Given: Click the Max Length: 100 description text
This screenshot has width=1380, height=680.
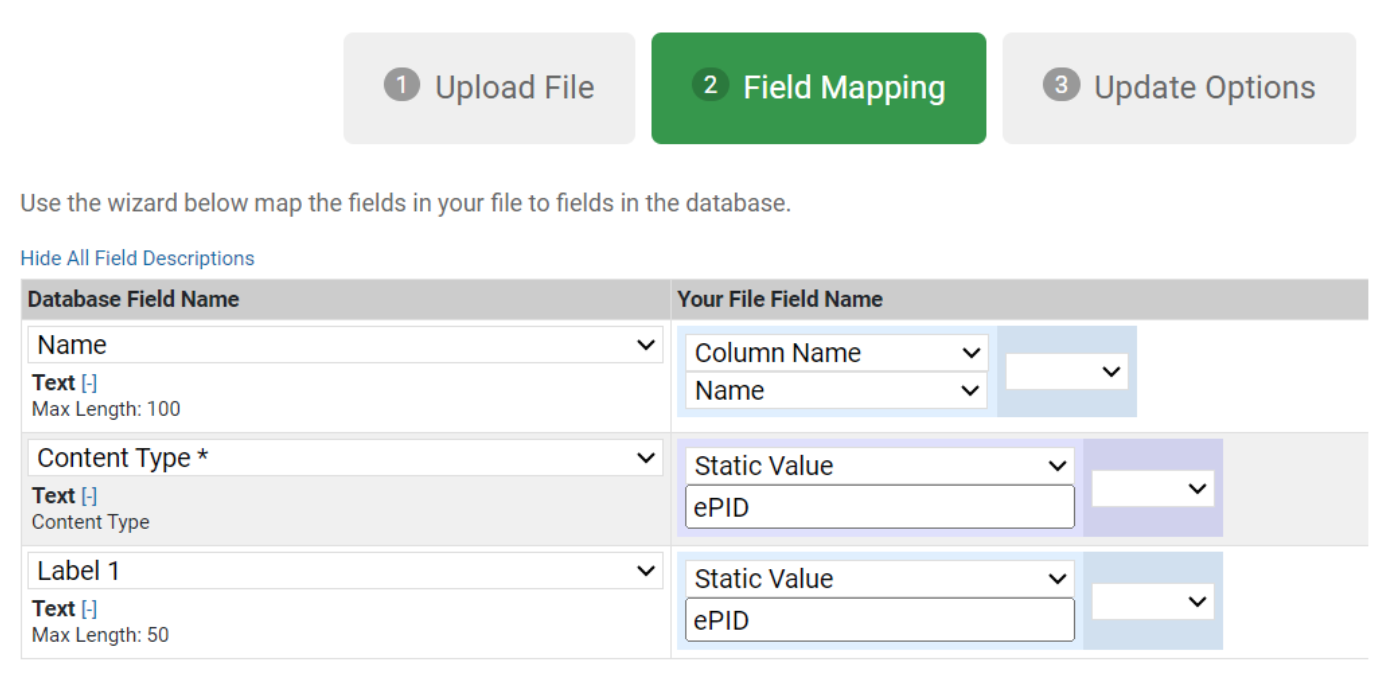Looking at the screenshot, I should click(106, 409).
